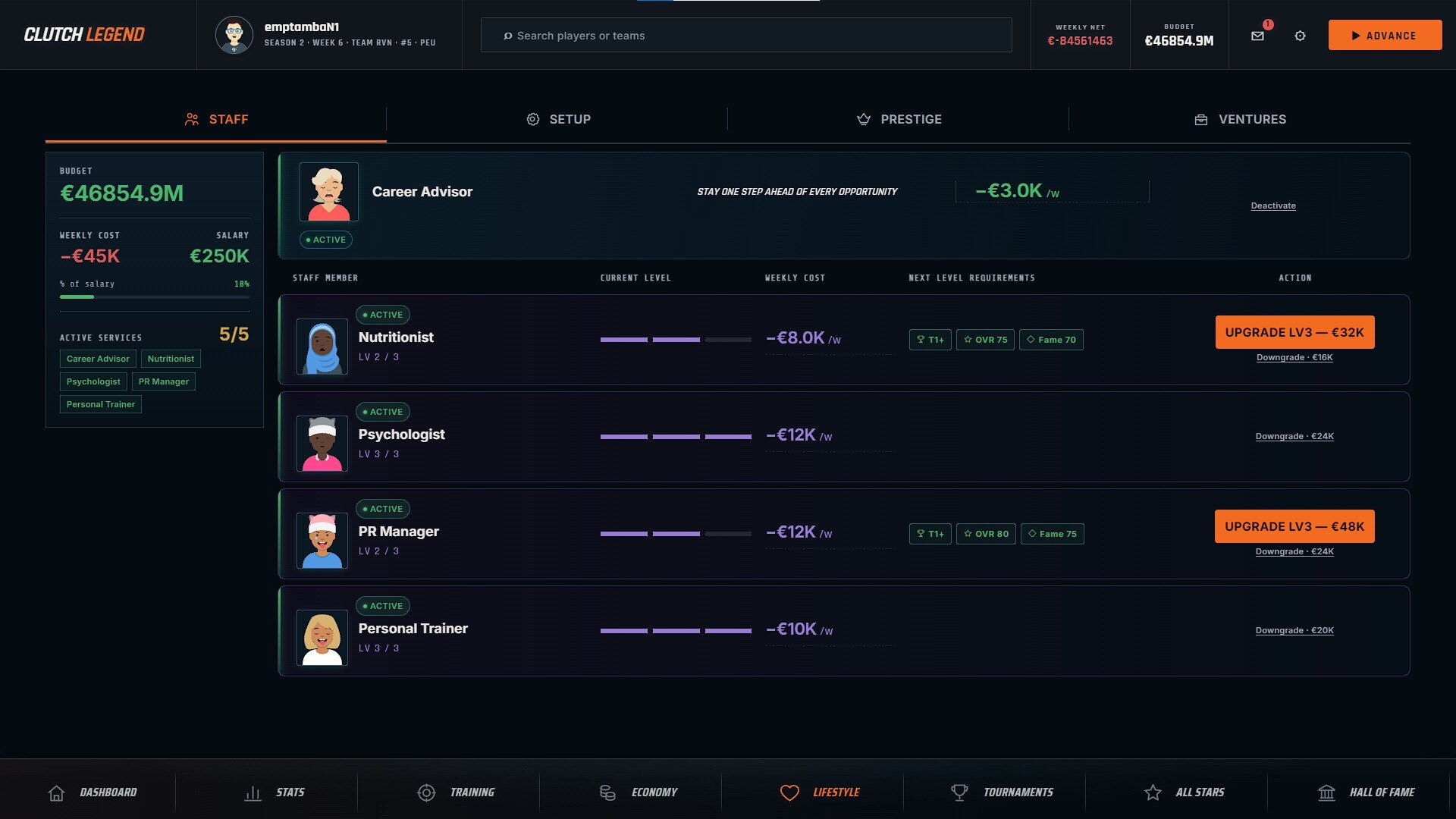
Task: Click the Career Advisor active service tag
Action: [98, 359]
